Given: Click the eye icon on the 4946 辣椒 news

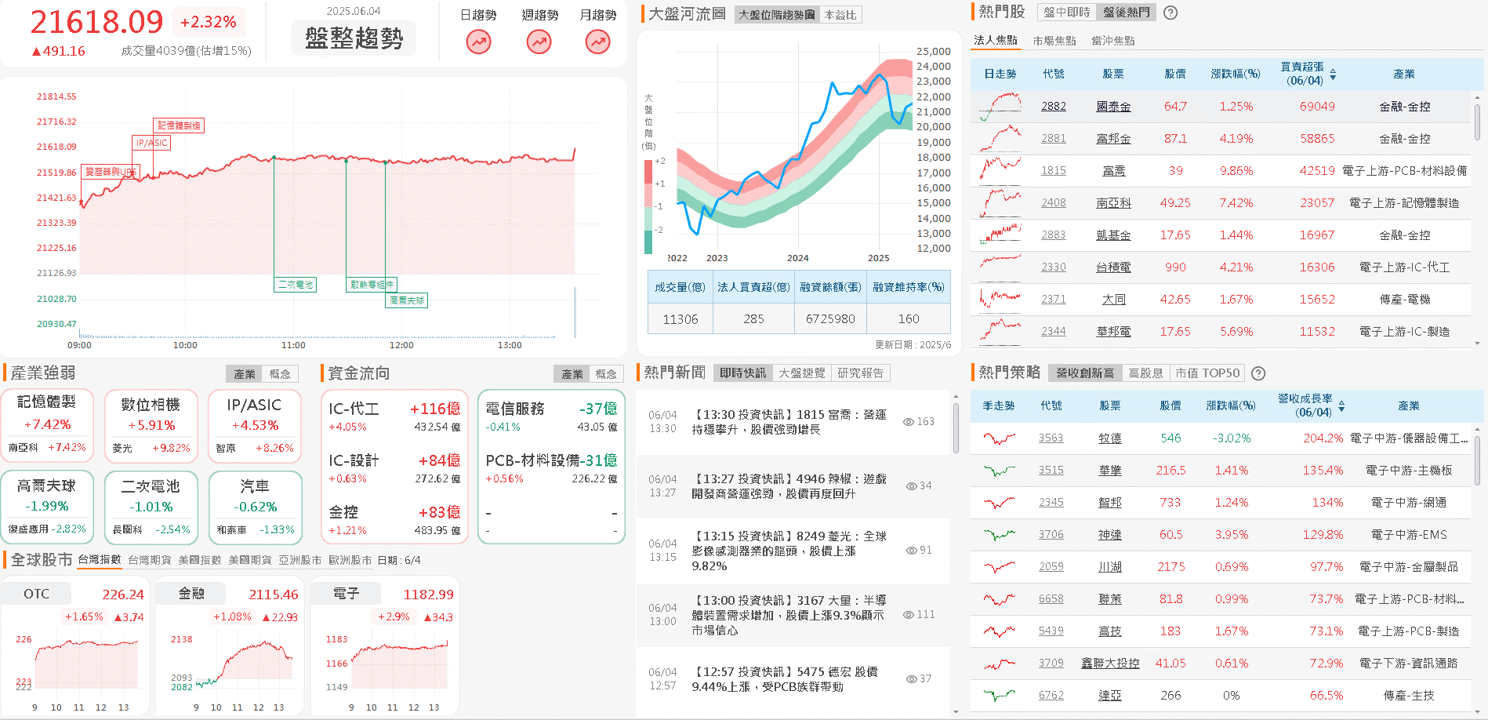Looking at the screenshot, I should pos(911,486).
